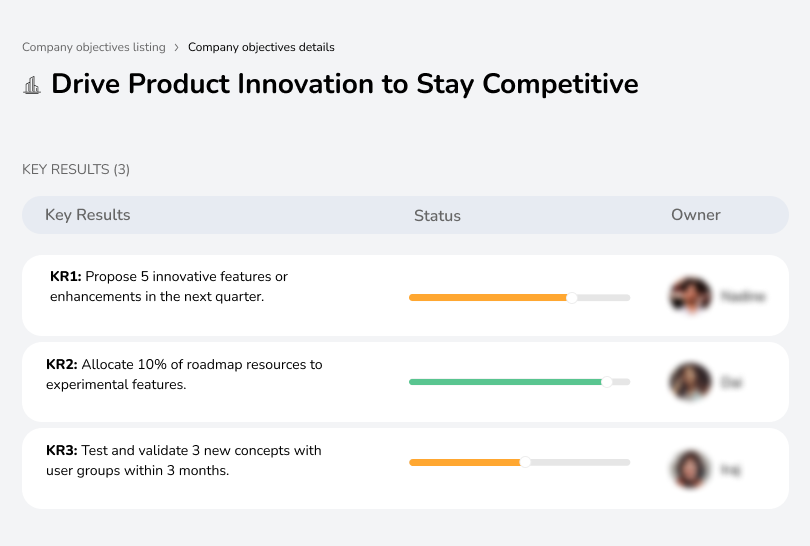The height and width of the screenshot is (546, 810).
Task: Click the page title Drive Product Innovation
Action: (345, 84)
